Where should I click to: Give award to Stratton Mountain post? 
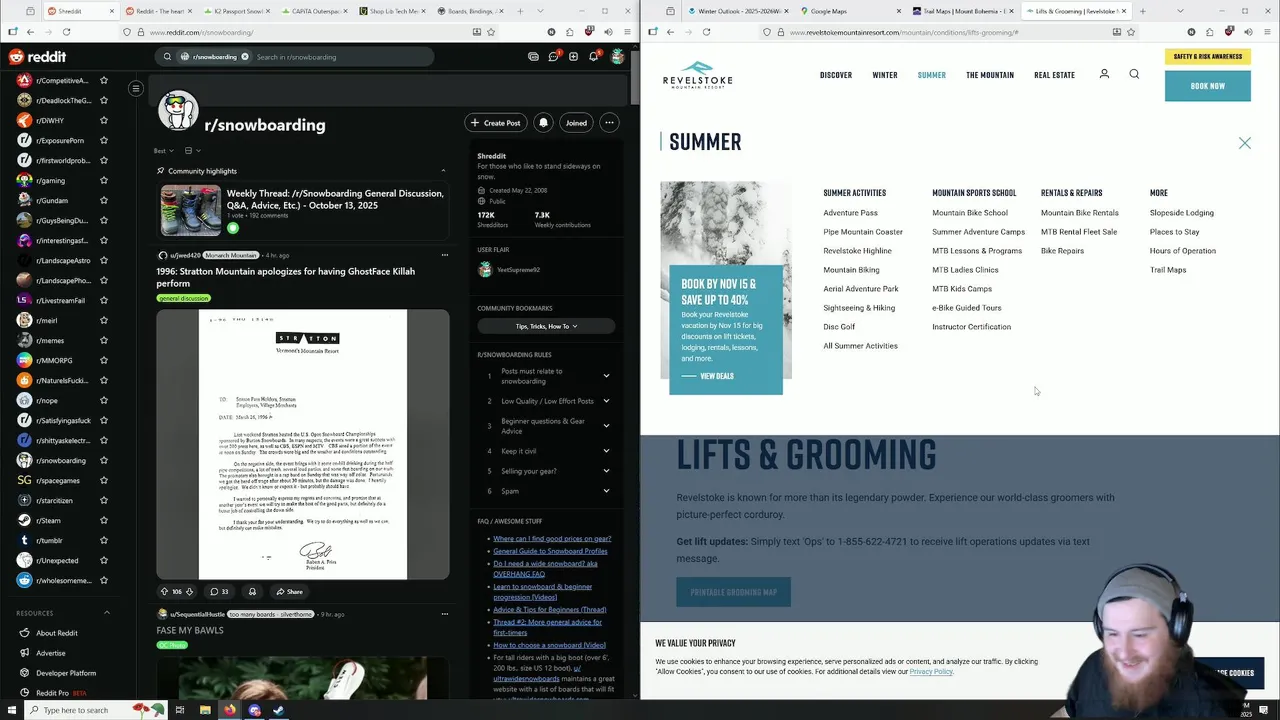[252, 591]
